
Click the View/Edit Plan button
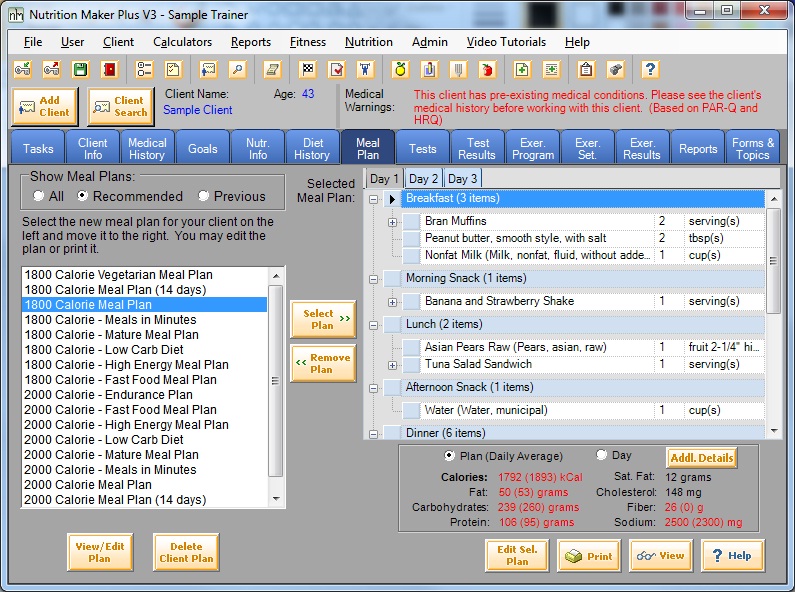click(100, 552)
